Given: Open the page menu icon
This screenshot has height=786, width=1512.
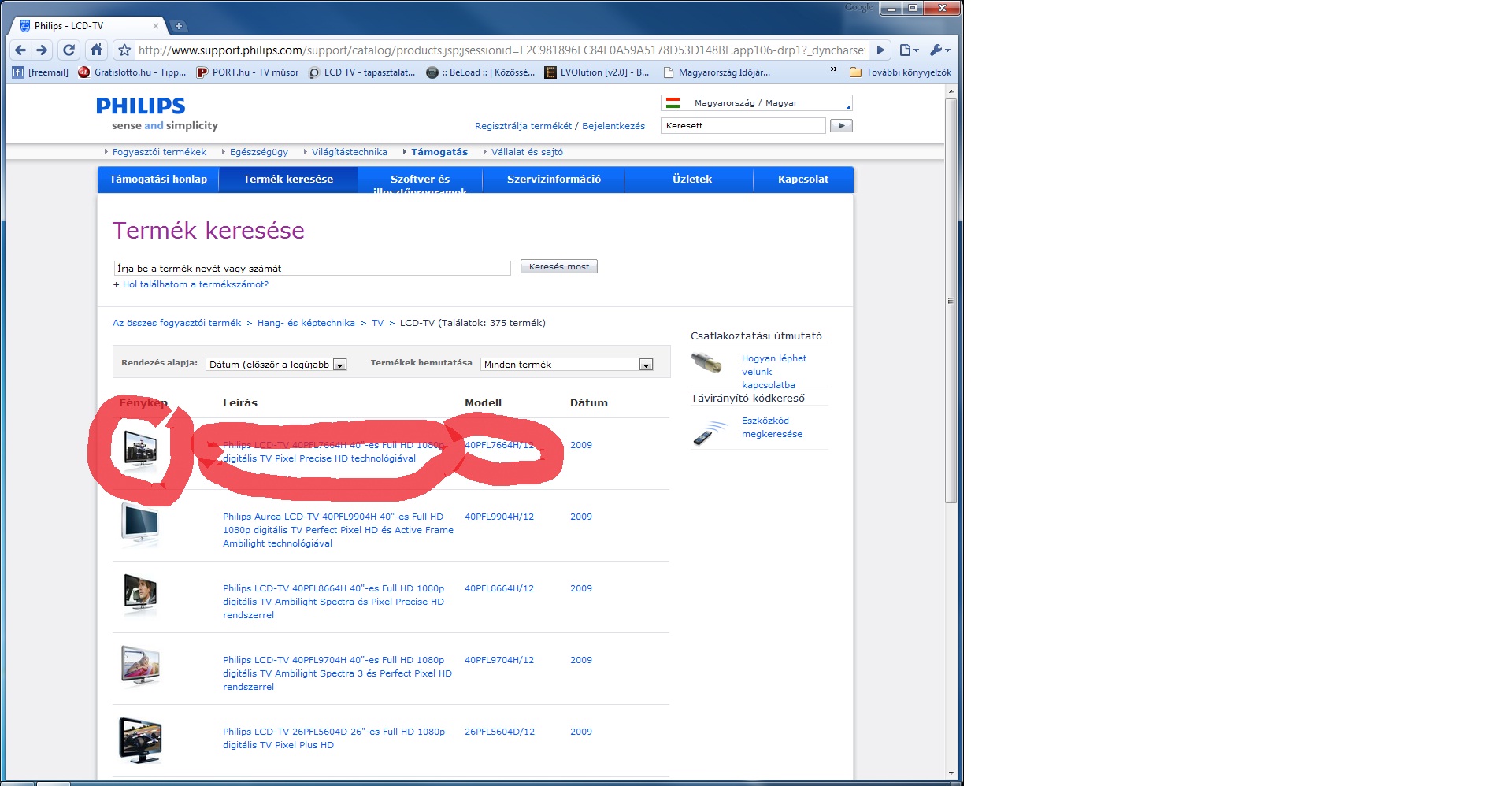Looking at the screenshot, I should (x=909, y=50).
